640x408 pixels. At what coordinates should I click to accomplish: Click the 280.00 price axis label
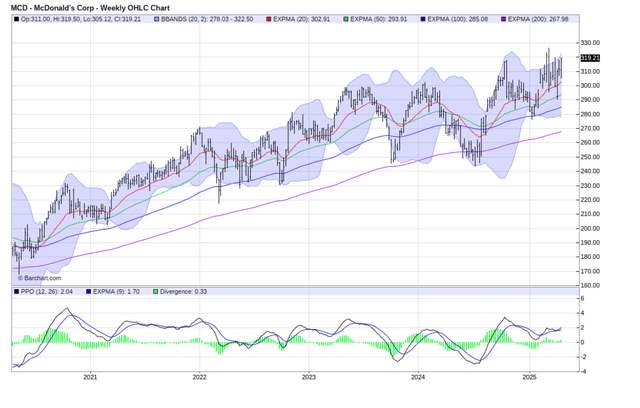click(590, 114)
